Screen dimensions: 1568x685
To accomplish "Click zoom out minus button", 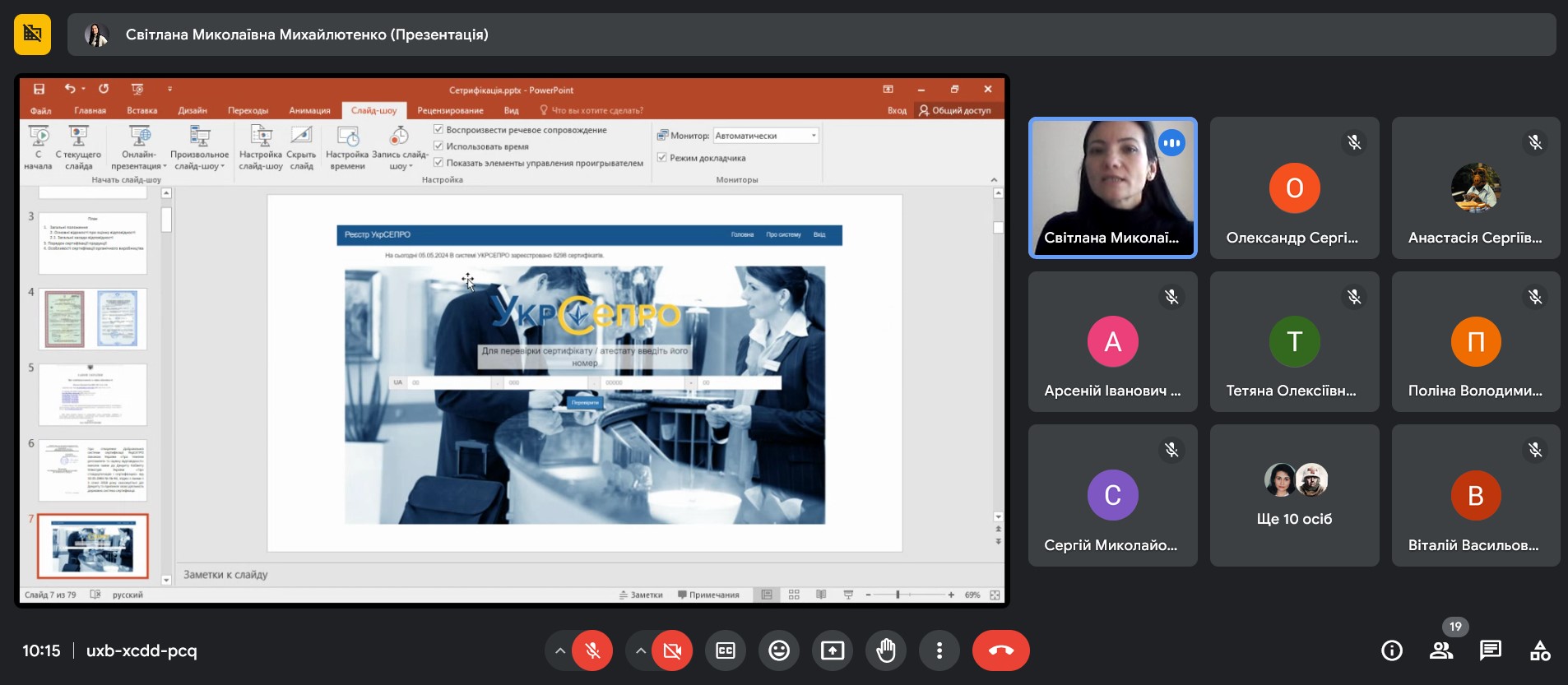I will [868, 595].
